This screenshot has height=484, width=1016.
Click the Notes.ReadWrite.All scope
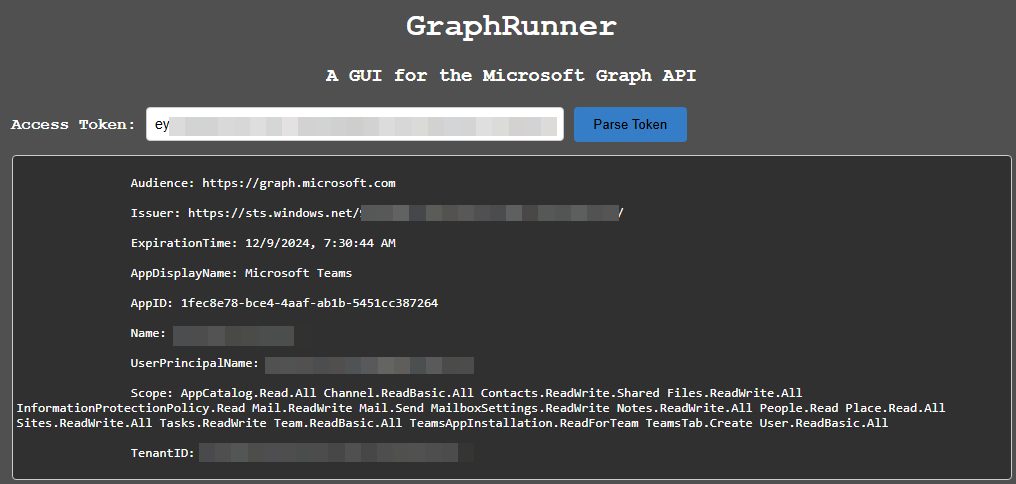[x=684, y=408]
